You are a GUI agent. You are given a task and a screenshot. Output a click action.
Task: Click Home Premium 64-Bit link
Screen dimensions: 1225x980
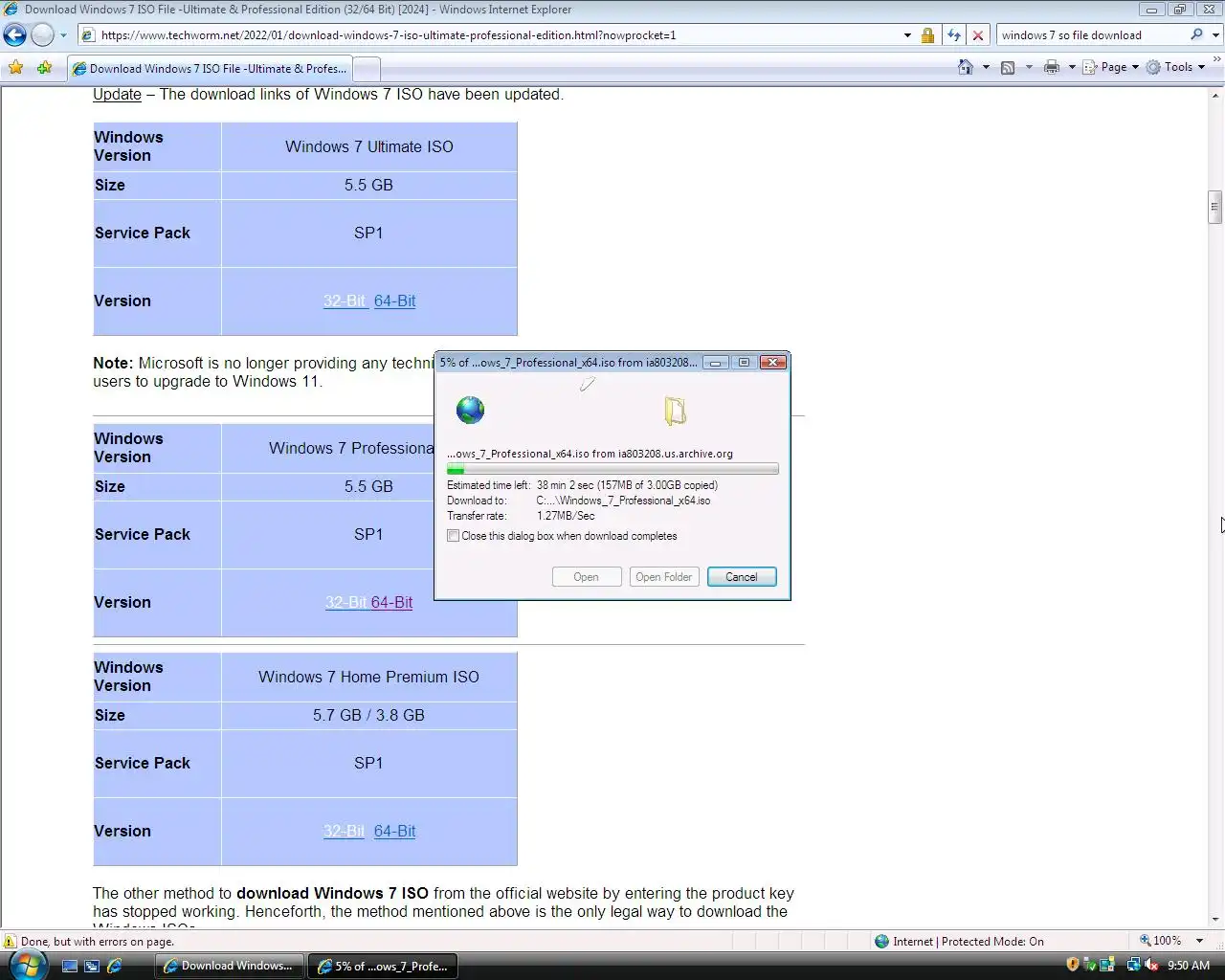[x=394, y=831]
